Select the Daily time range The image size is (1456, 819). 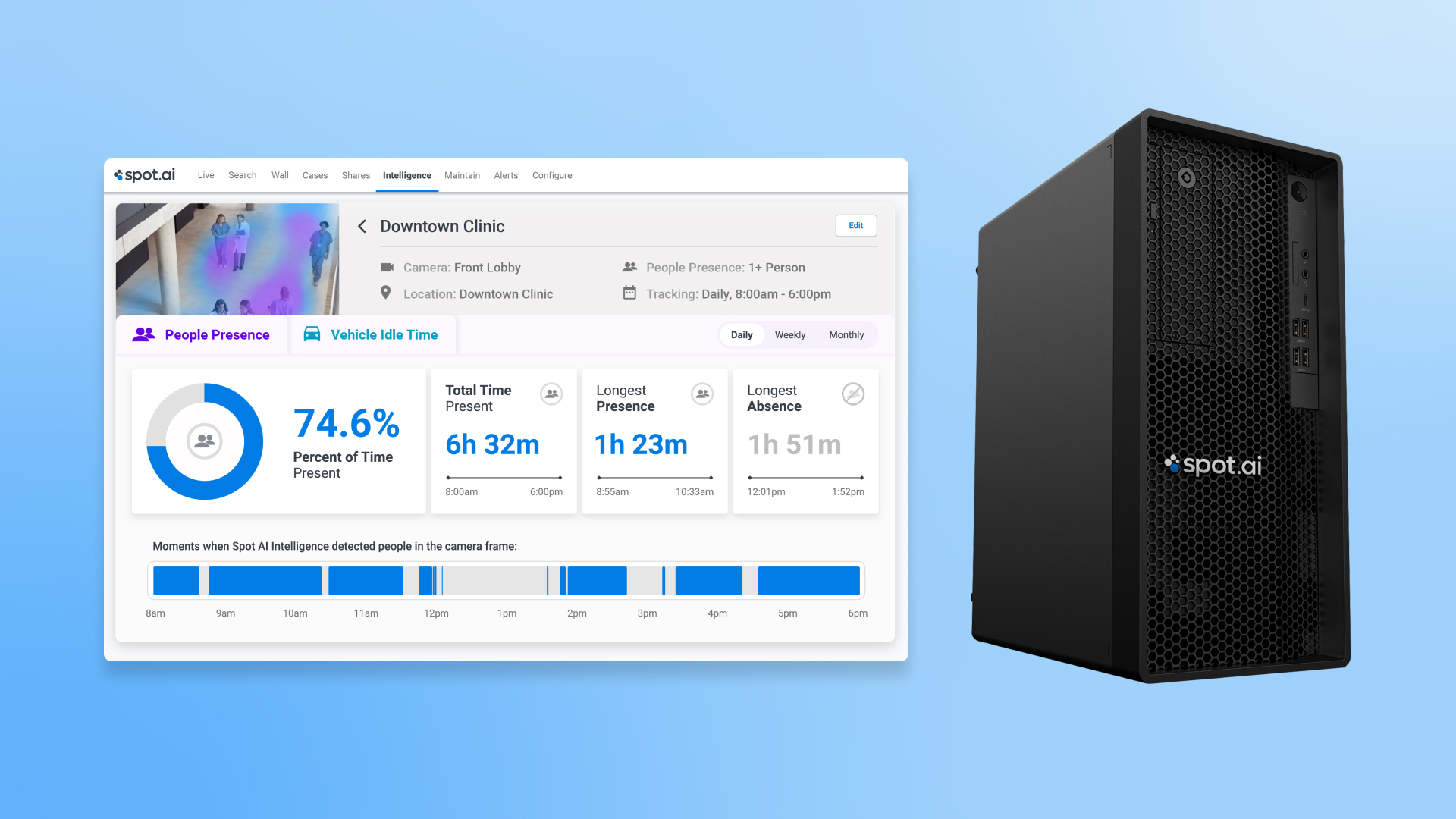click(742, 335)
